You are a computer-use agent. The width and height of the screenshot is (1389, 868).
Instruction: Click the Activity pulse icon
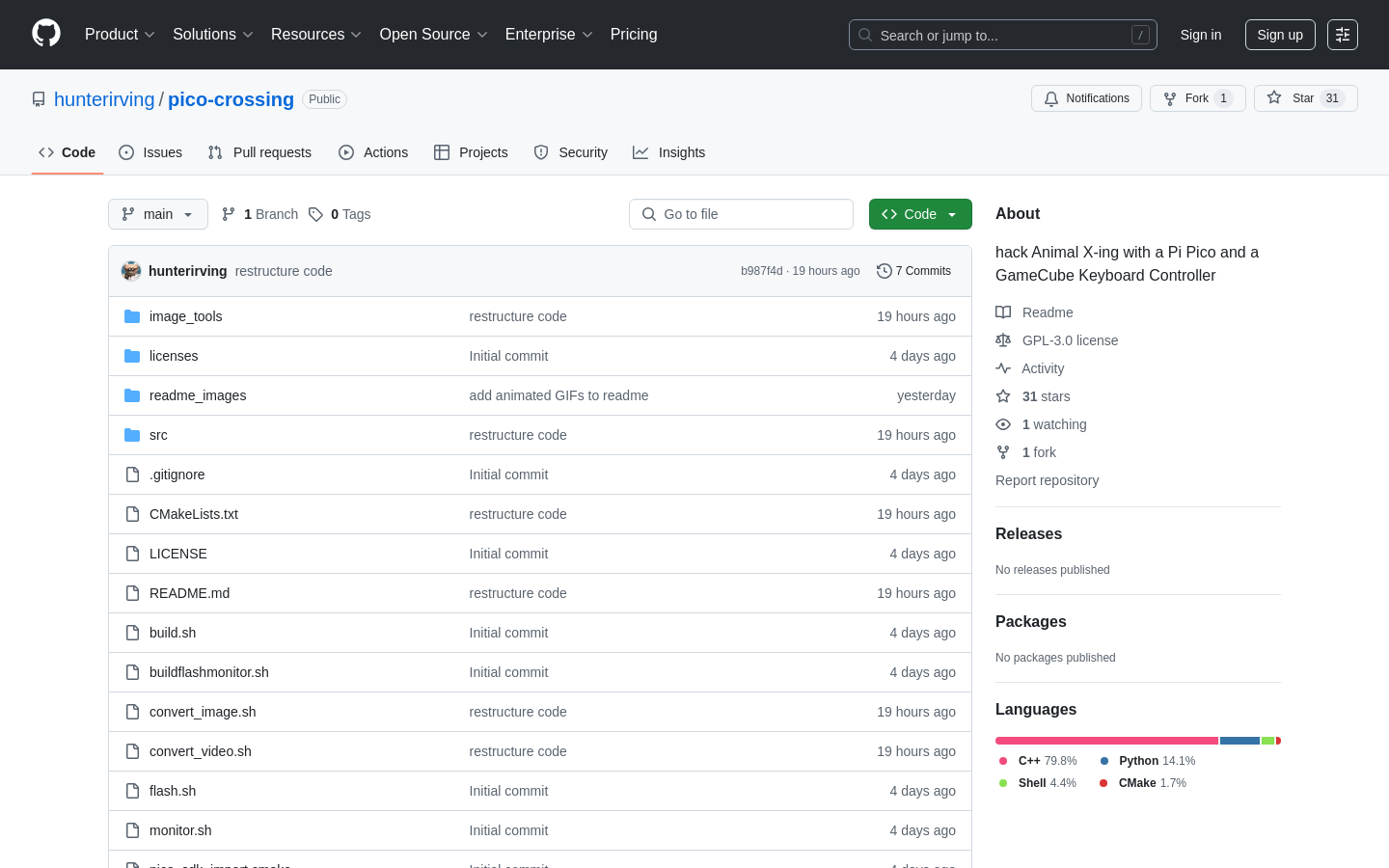(x=1003, y=368)
